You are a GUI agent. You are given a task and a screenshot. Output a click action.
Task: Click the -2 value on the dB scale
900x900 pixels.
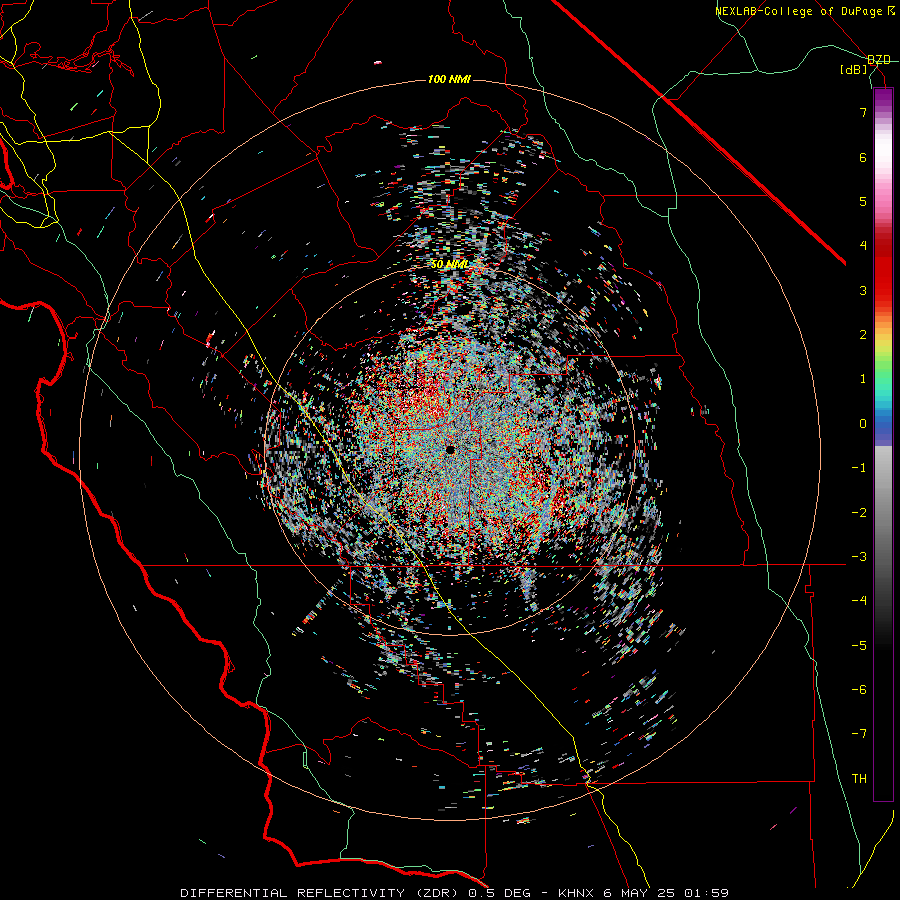click(859, 513)
